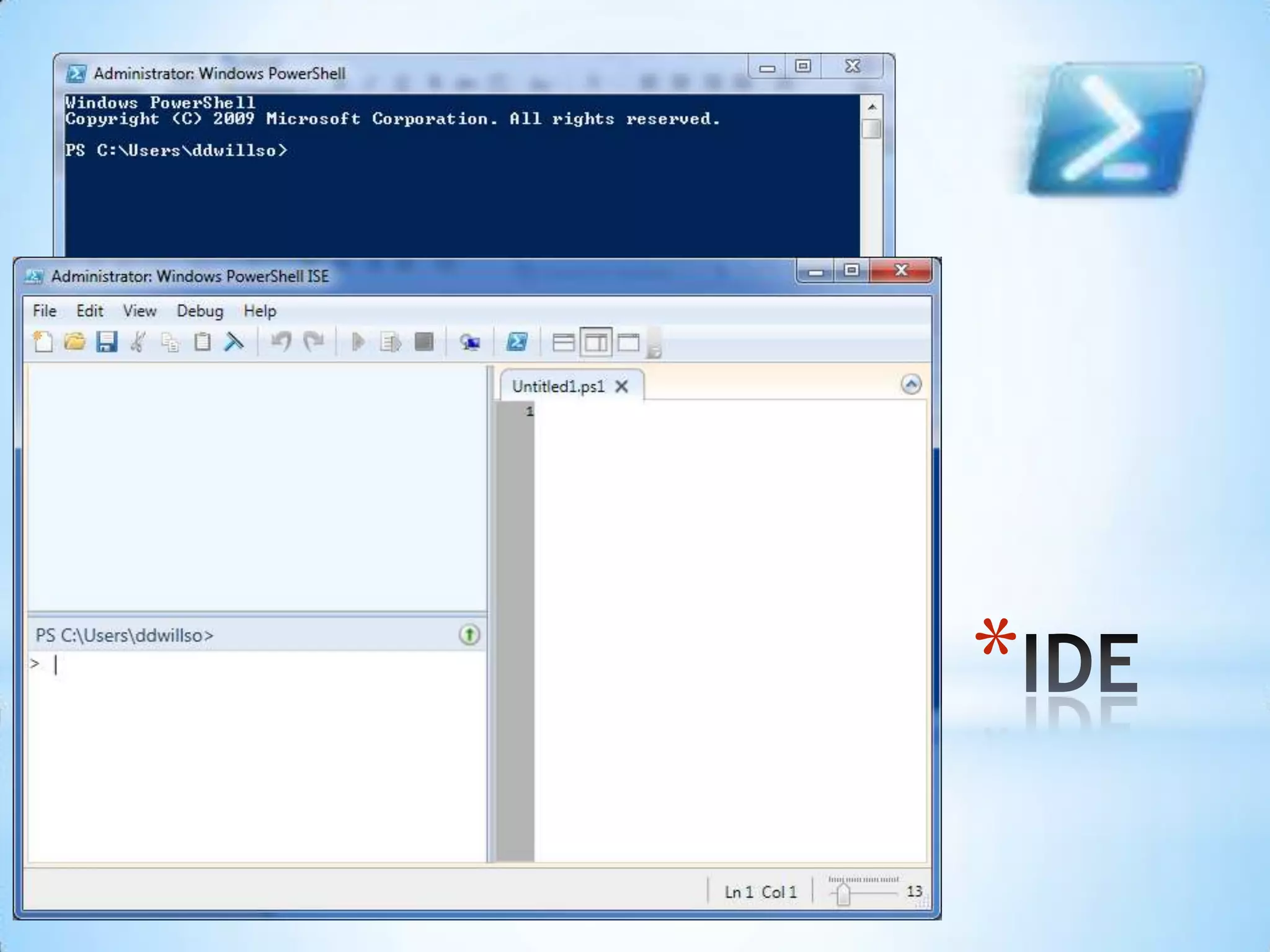Click the New script toolbar icon

tap(43, 342)
